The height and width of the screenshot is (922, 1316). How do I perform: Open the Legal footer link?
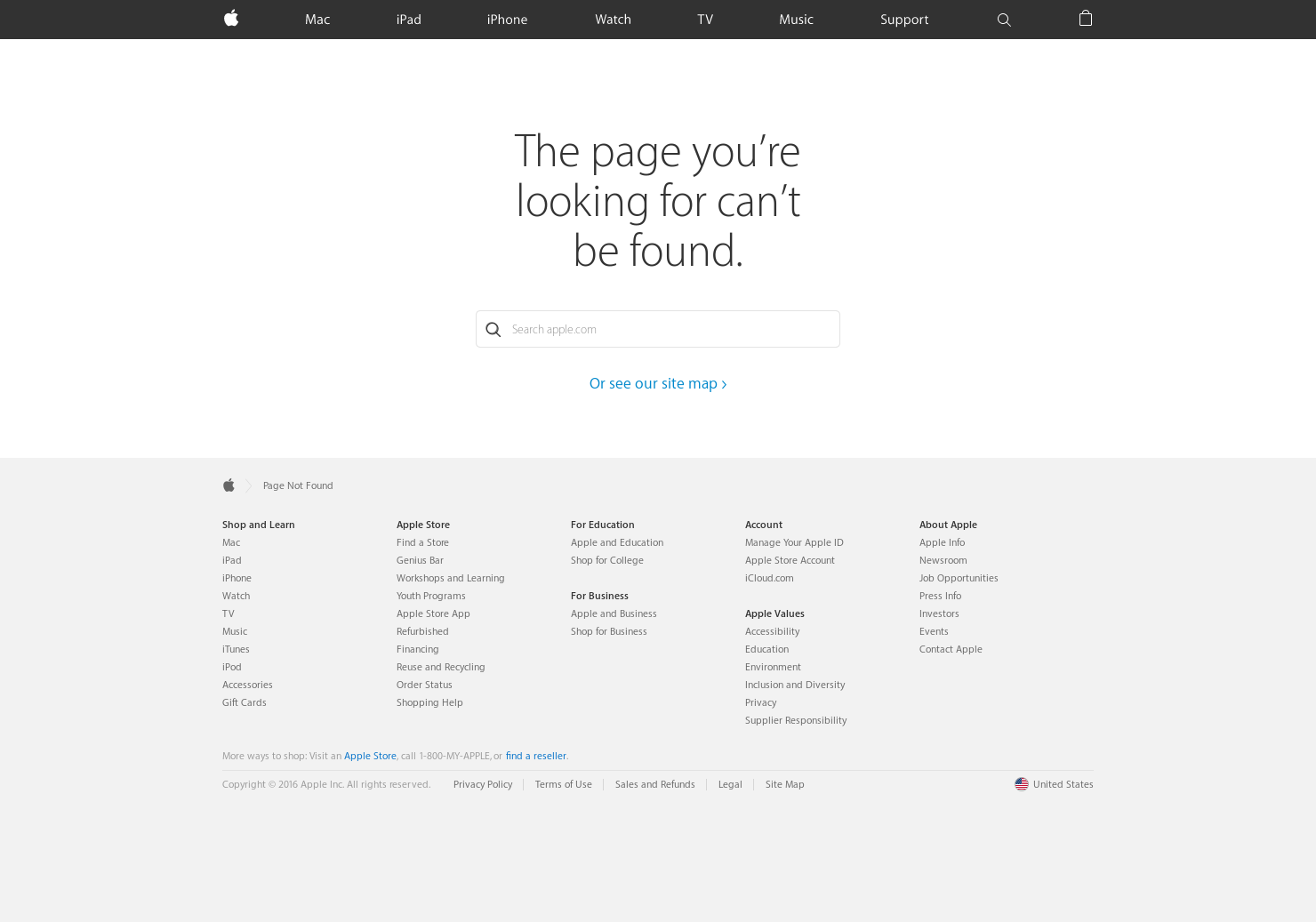click(730, 784)
